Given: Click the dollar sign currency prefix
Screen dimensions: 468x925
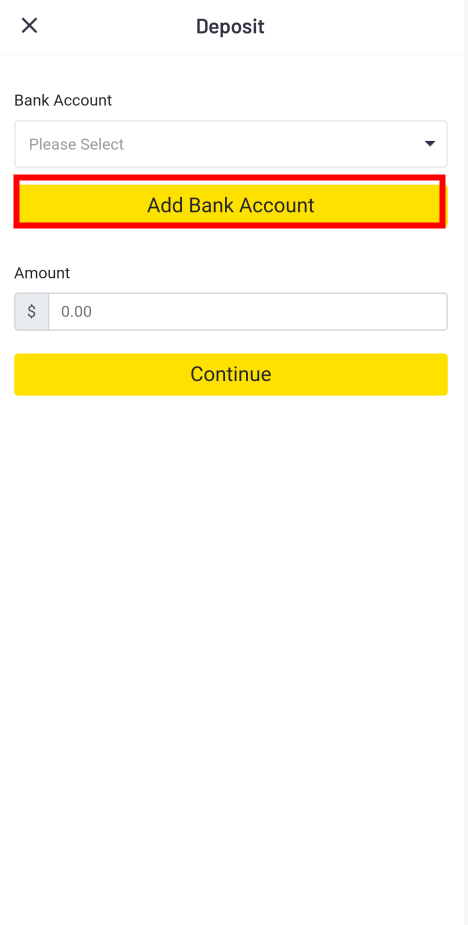Looking at the screenshot, I should pyautogui.click(x=31, y=311).
